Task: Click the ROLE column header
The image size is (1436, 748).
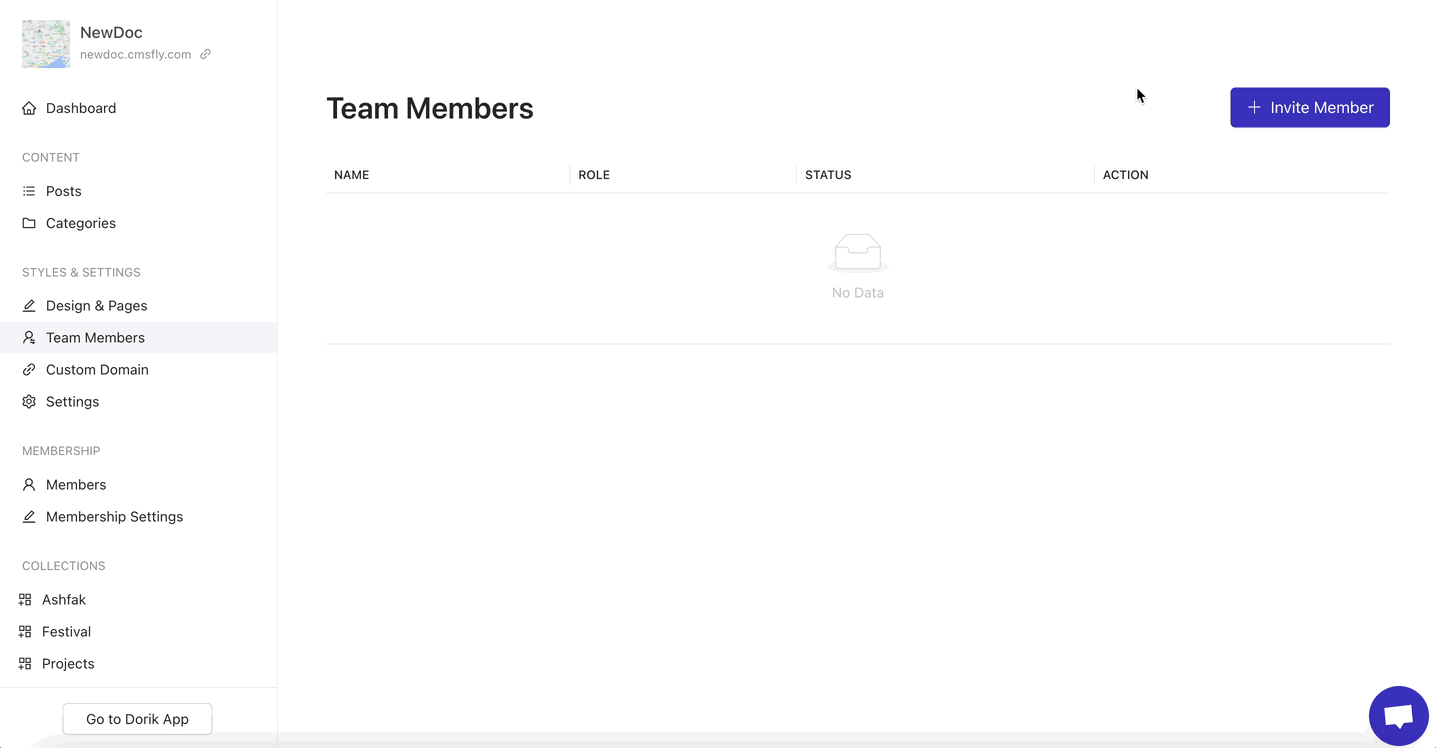Action: 594,175
